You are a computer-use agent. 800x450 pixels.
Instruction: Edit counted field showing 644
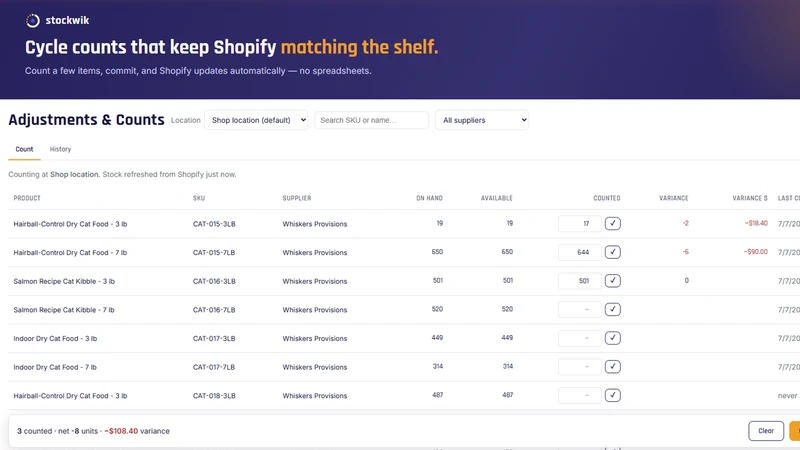(x=580, y=252)
